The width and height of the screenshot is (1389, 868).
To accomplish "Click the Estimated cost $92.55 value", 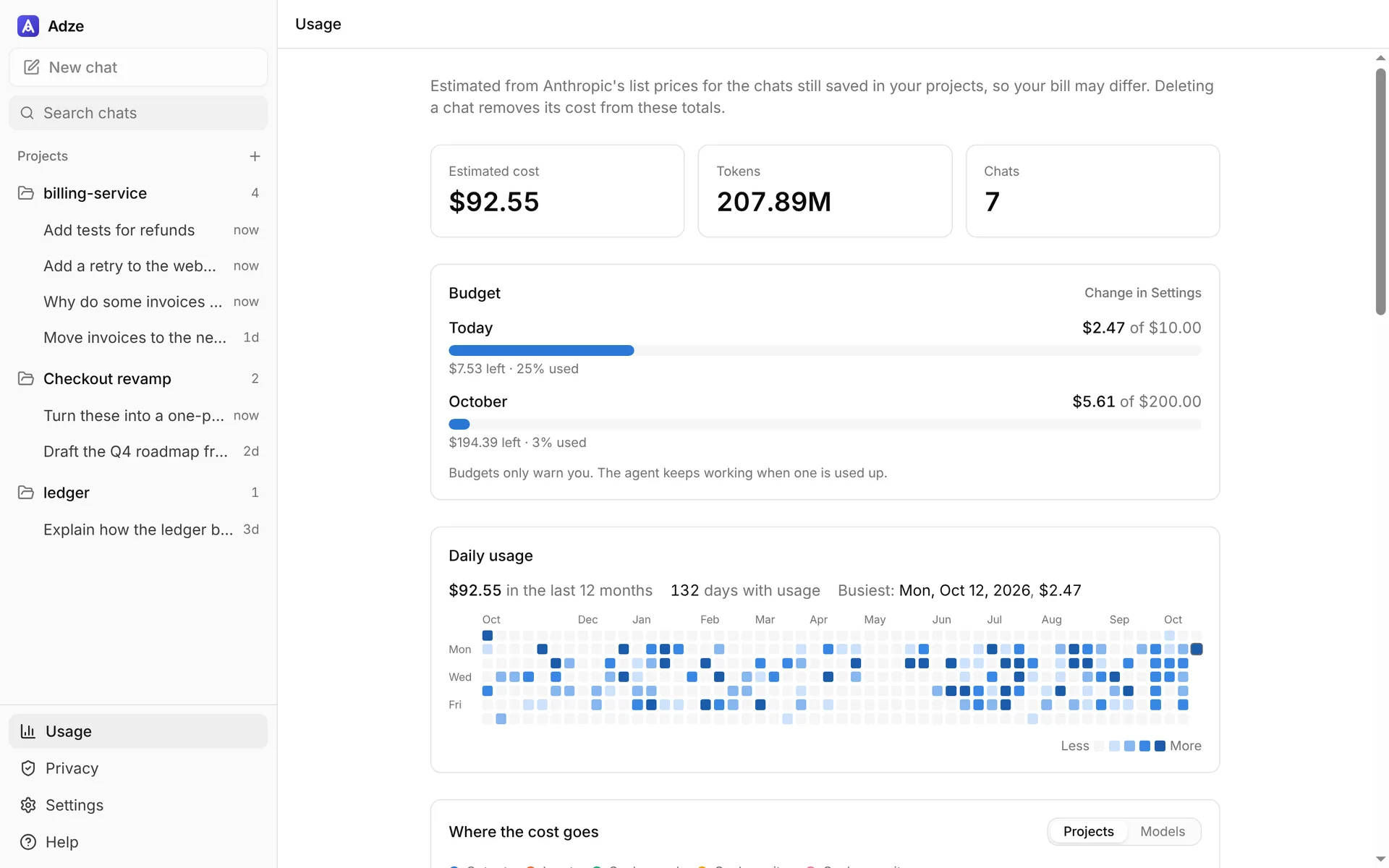I will tap(494, 202).
